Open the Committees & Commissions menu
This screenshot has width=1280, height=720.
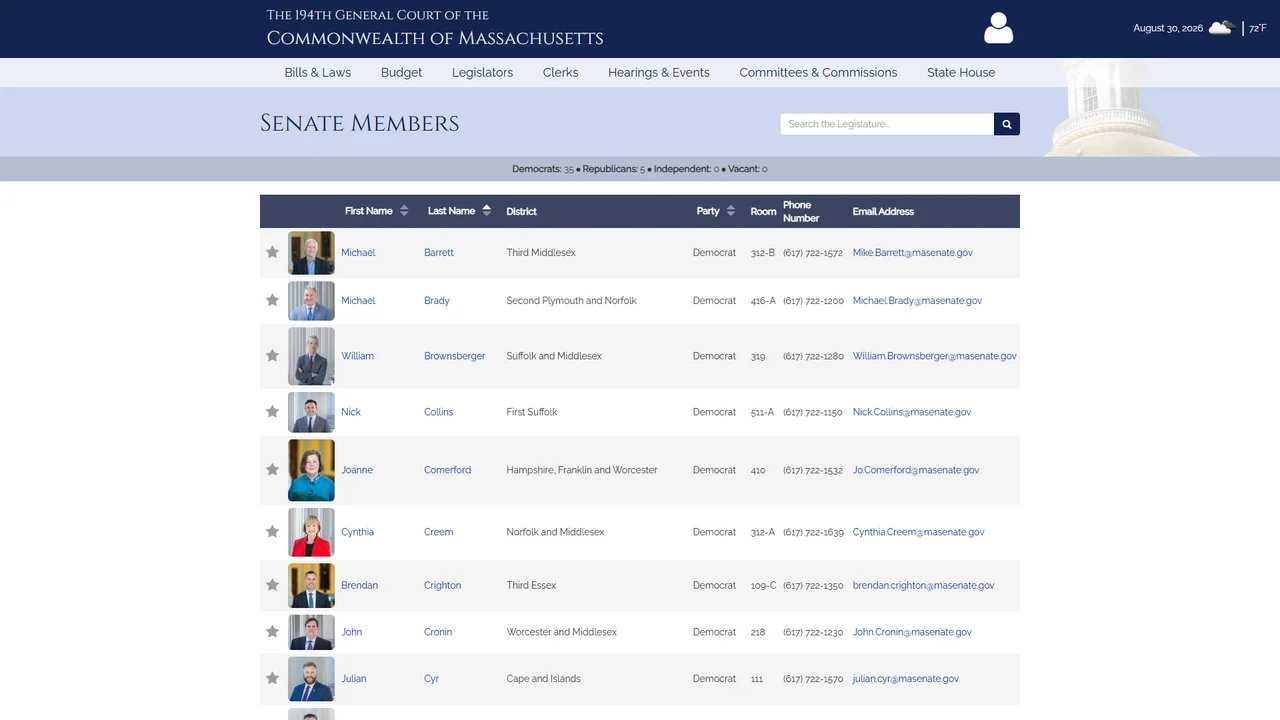coord(818,72)
